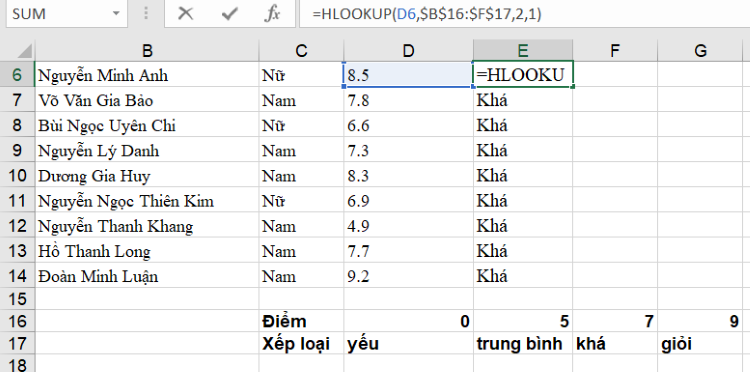750x372 pixels.
Task: Select row 10 header
Action: coord(17,176)
